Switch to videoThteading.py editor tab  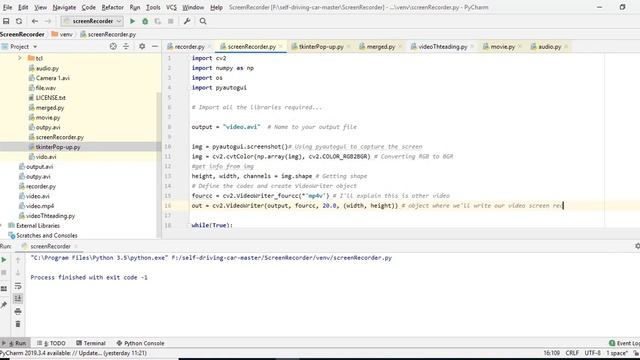coord(442,47)
